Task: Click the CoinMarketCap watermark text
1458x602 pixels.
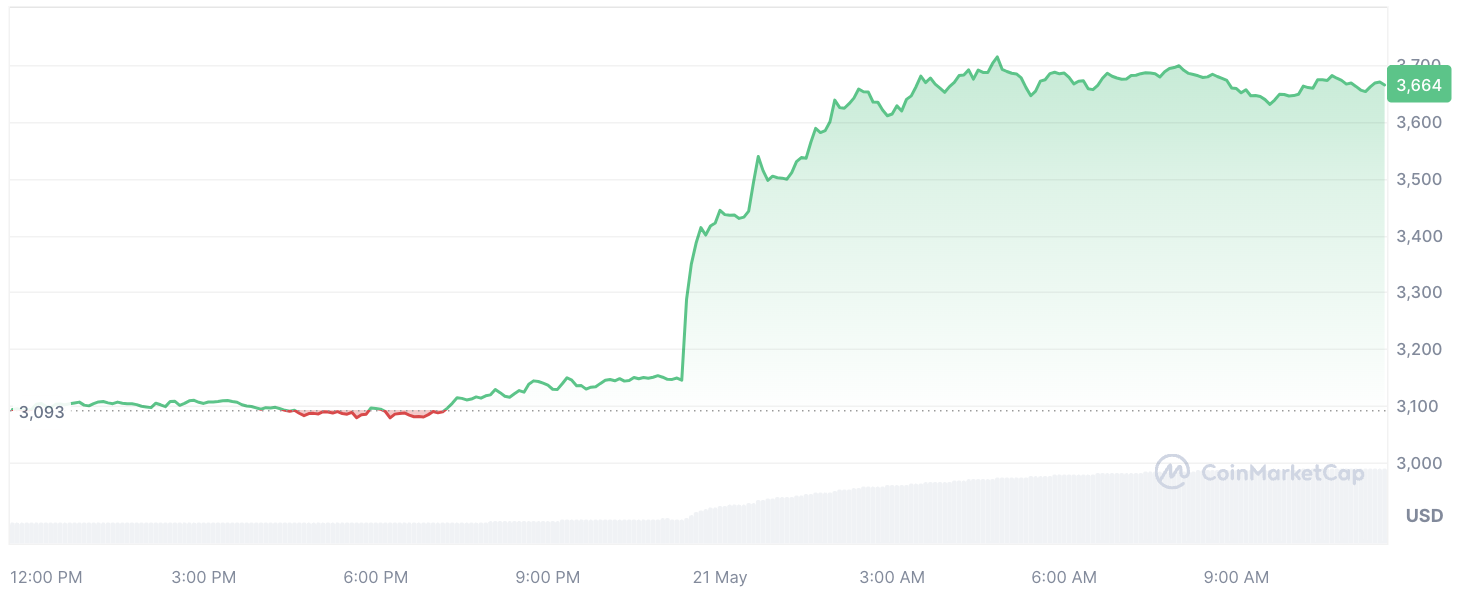Action: 1282,473
